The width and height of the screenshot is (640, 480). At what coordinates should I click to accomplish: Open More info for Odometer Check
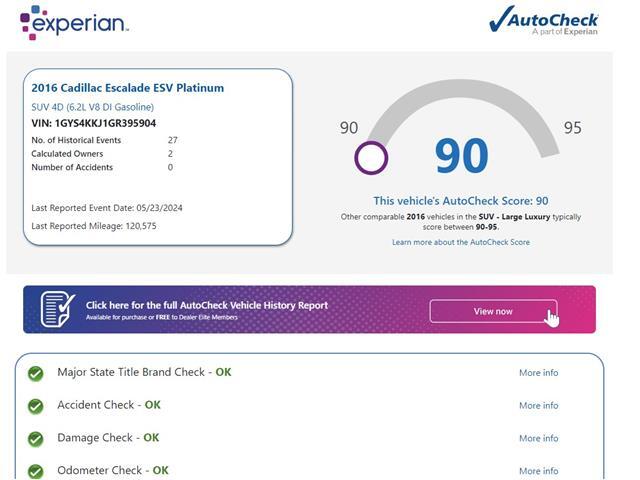click(538, 471)
